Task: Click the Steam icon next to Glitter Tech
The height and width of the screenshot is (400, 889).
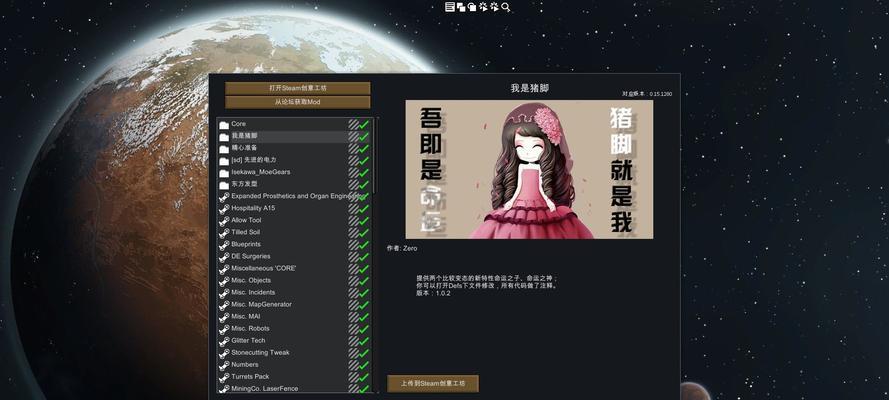Action: coord(224,340)
